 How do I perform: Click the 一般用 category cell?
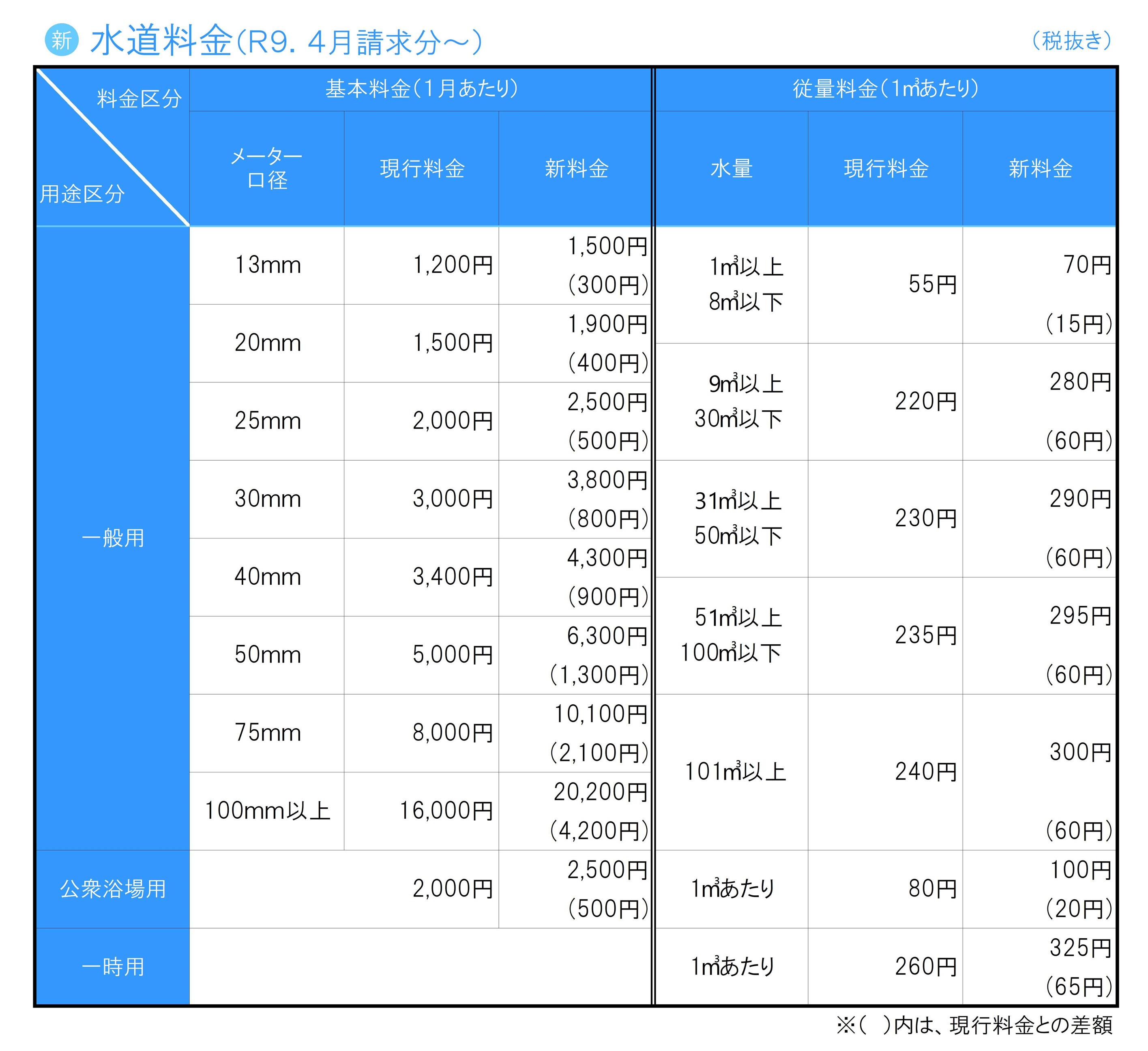click(113, 538)
